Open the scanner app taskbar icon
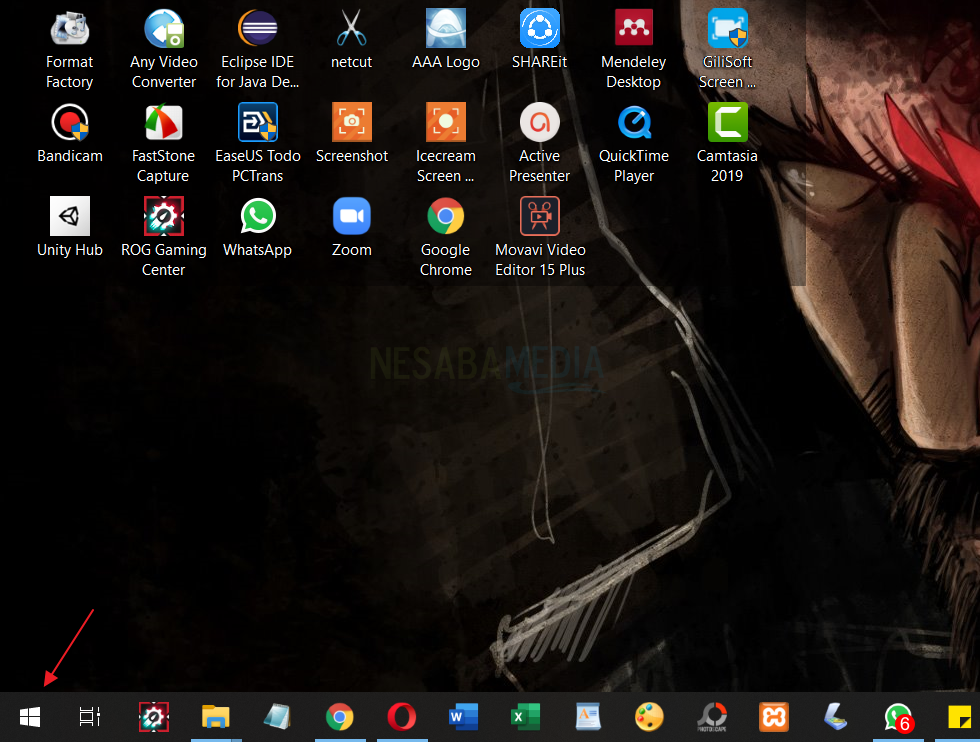 click(x=836, y=717)
